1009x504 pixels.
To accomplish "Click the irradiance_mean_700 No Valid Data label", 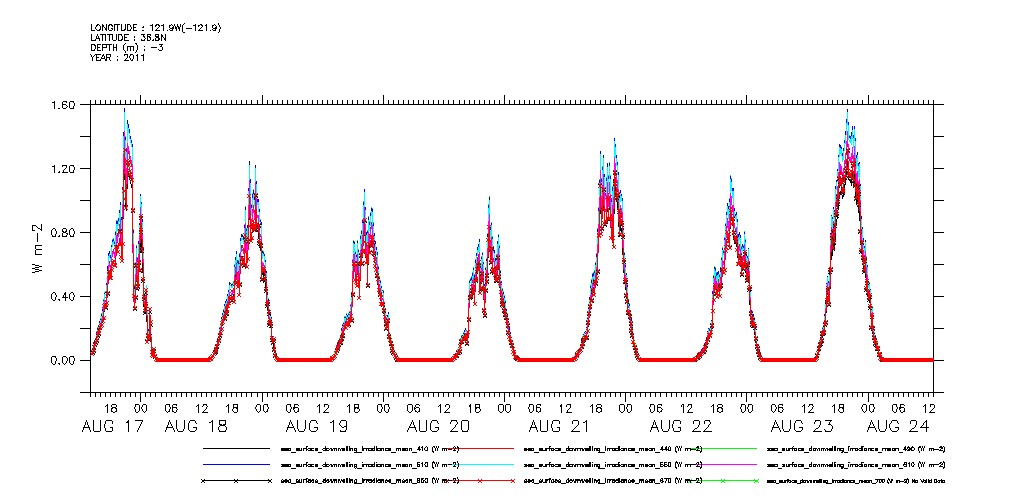I will tap(856, 481).
